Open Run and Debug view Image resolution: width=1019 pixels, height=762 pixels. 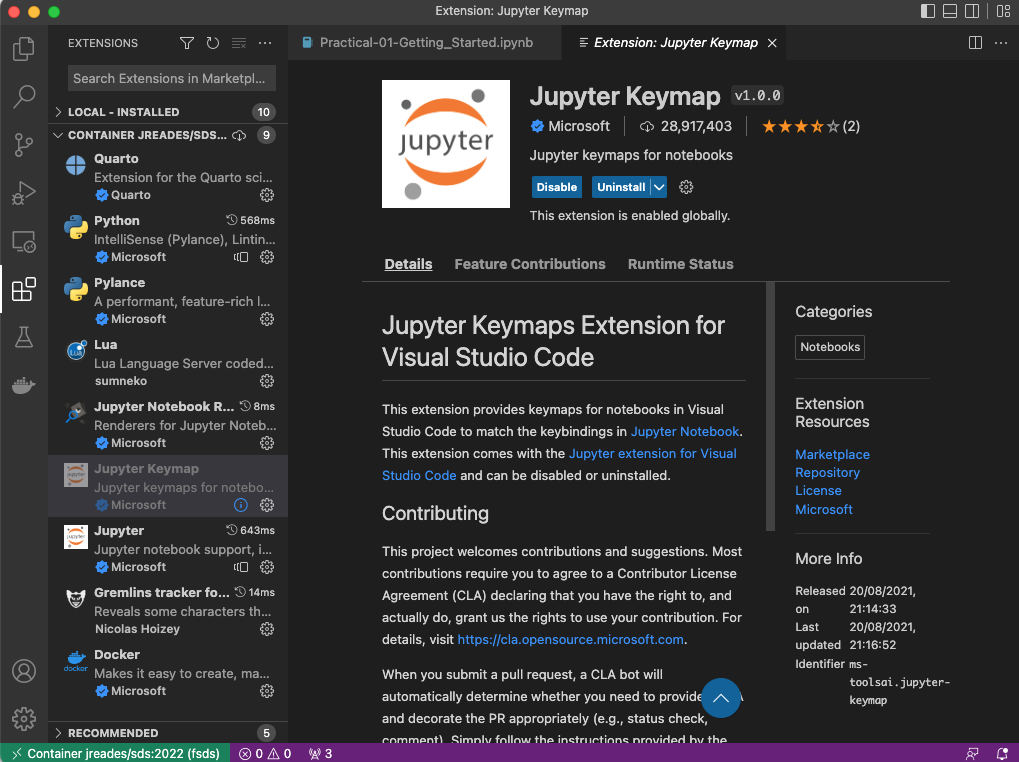click(x=23, y=193)
